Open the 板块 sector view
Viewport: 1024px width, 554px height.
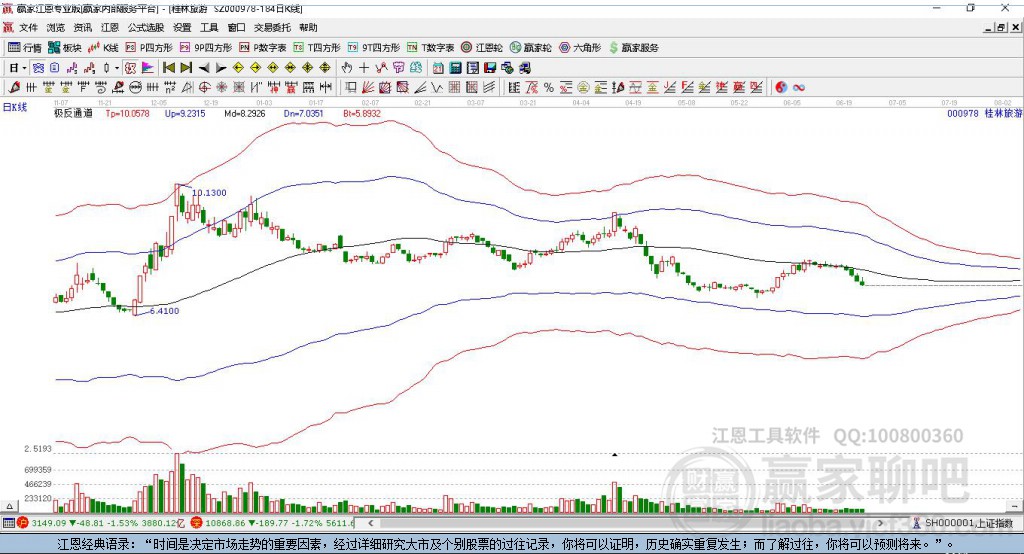click(x=65, y=48)
